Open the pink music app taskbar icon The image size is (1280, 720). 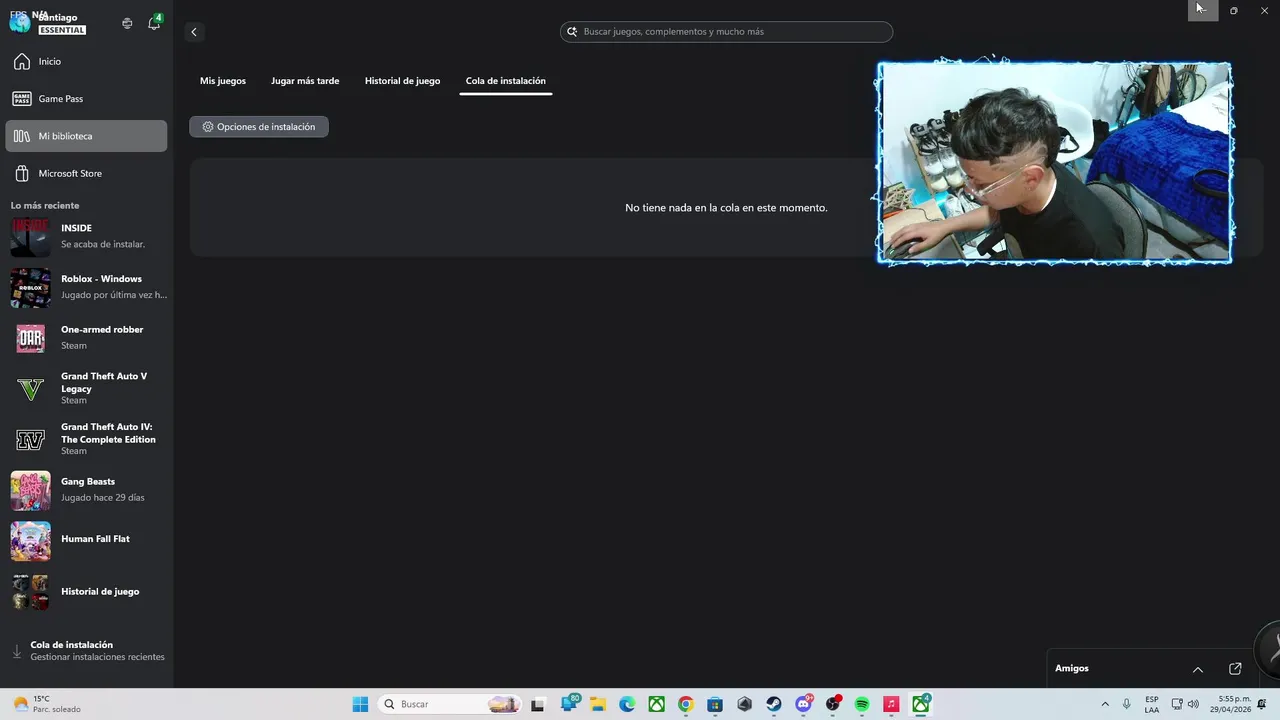tap(891, 704)
